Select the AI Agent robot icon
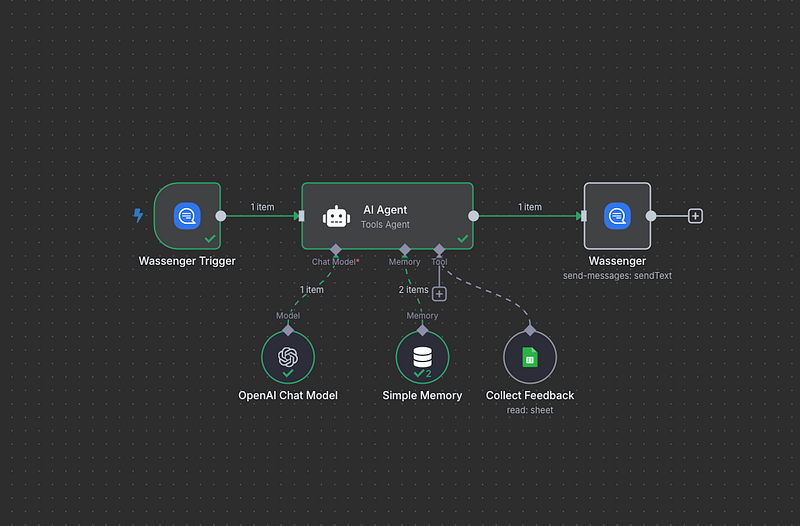Screen dimensions: 800x526 click(x=336, y=216)
